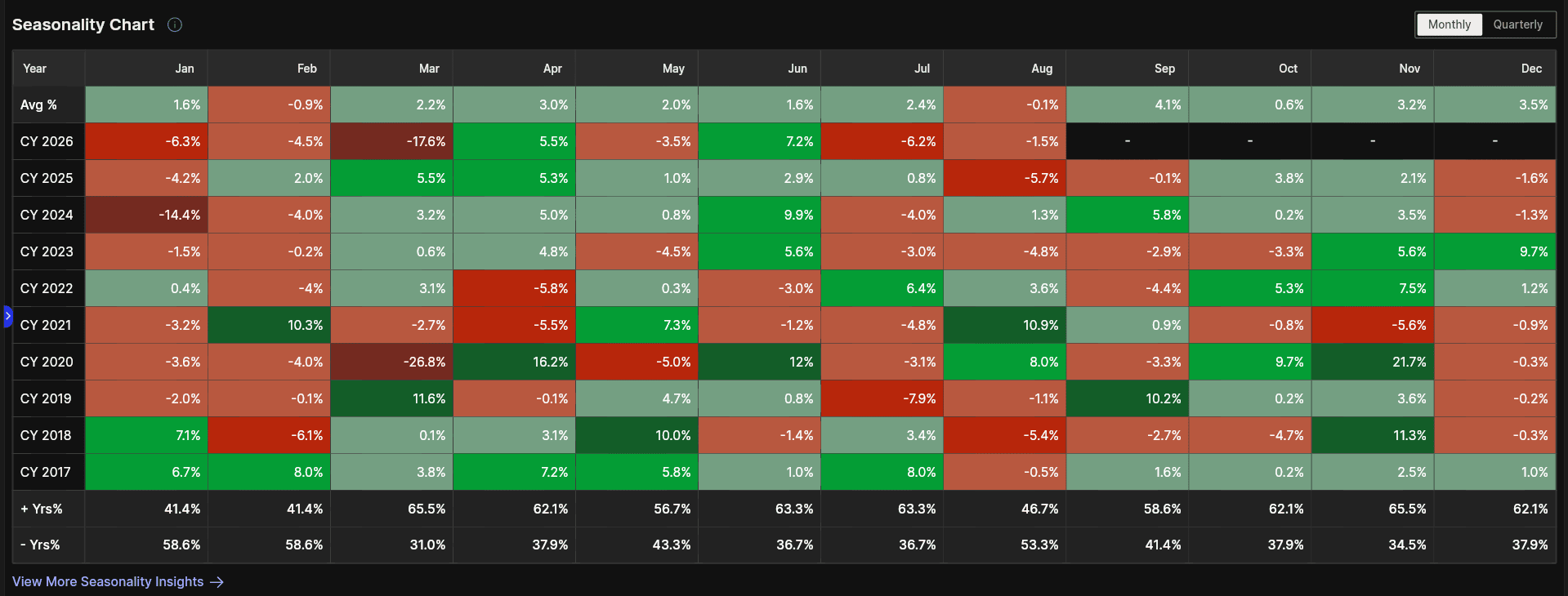Expand the blue side panel chevron
The height and width of the screenshot is (596, 1568).
coord(7,316)
